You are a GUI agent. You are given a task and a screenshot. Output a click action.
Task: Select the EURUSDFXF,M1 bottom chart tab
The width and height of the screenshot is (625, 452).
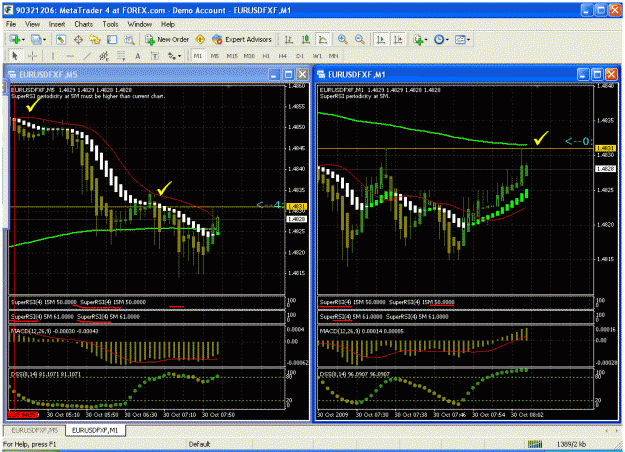coord(95,430)
